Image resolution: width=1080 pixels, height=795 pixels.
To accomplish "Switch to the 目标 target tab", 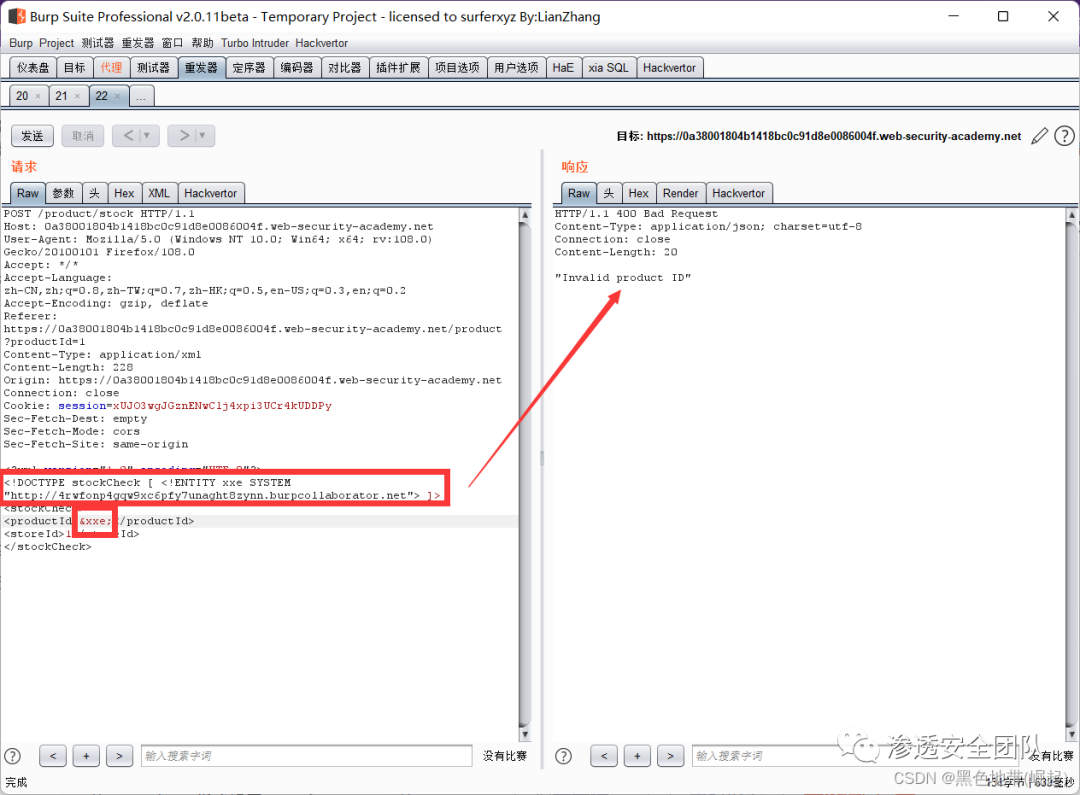I will pos(74,68).
